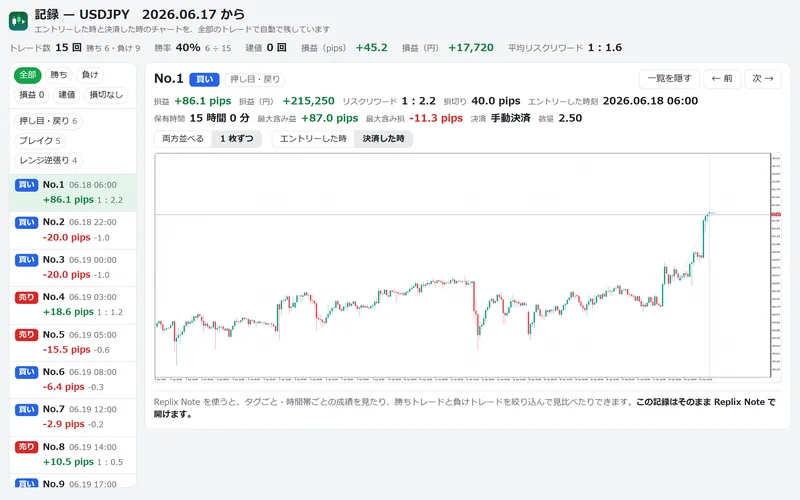Click the 買い badge beside No.1 heading
The width and height of the screenshot is (800, 500).
(x=204, y=80)
